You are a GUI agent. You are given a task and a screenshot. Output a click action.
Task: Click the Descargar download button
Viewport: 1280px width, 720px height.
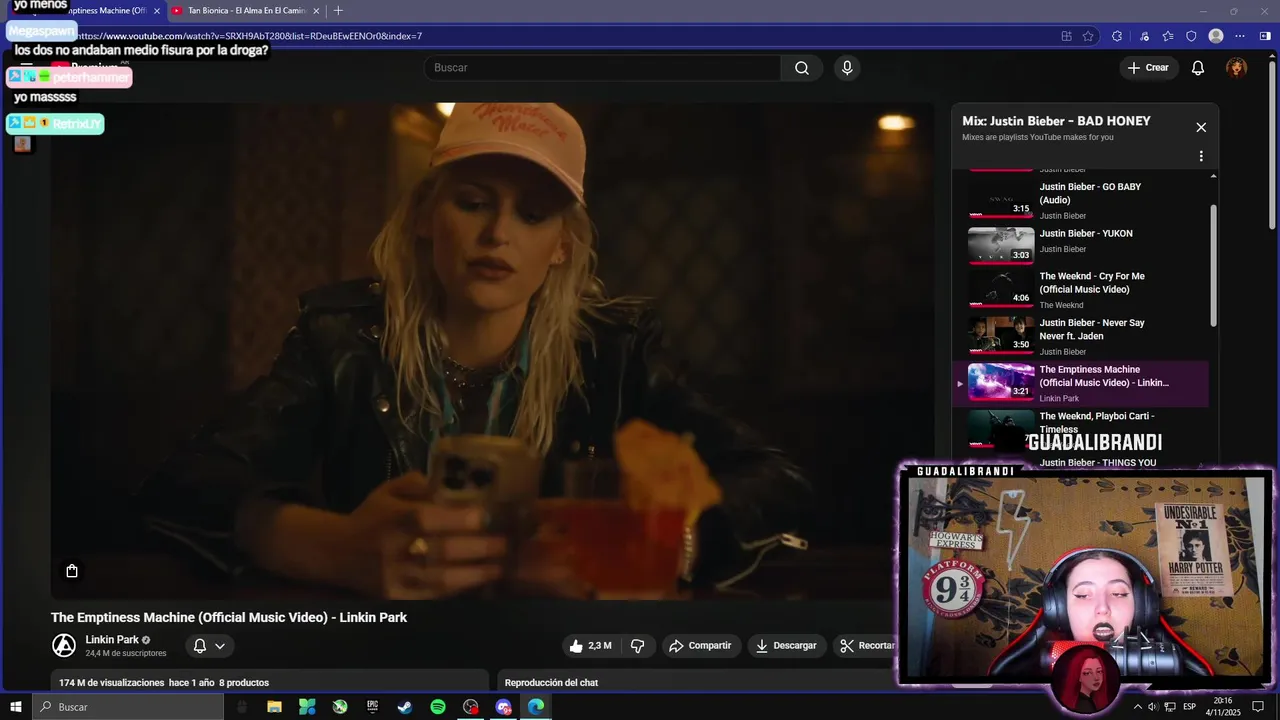[x=786, y=646]
